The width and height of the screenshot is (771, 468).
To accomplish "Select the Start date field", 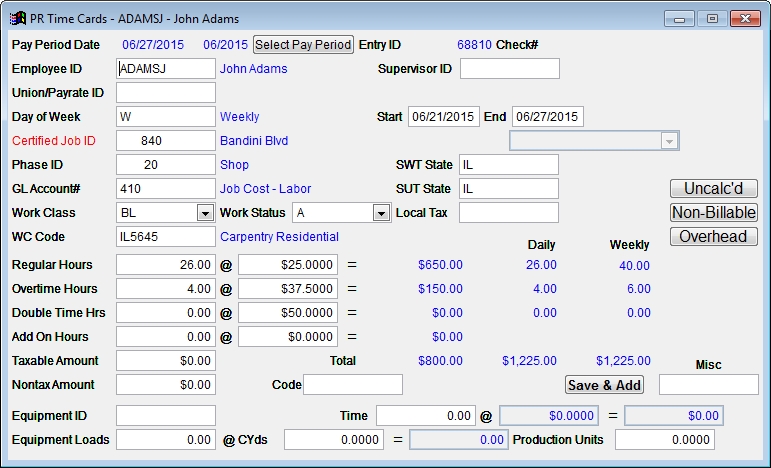I will (x=443, y=117).
